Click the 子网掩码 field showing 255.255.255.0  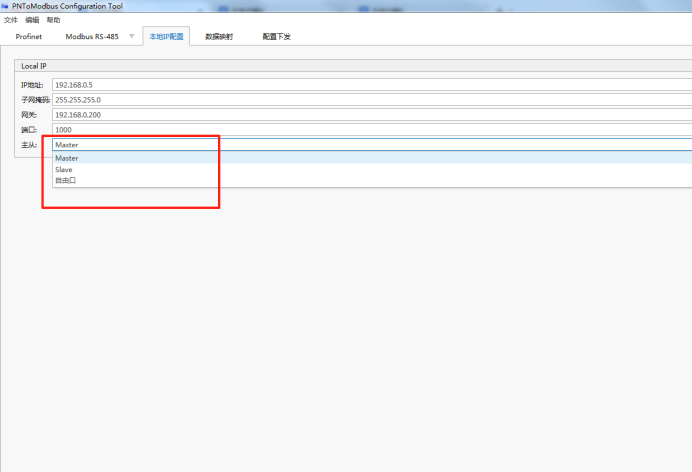pos(372,100)
